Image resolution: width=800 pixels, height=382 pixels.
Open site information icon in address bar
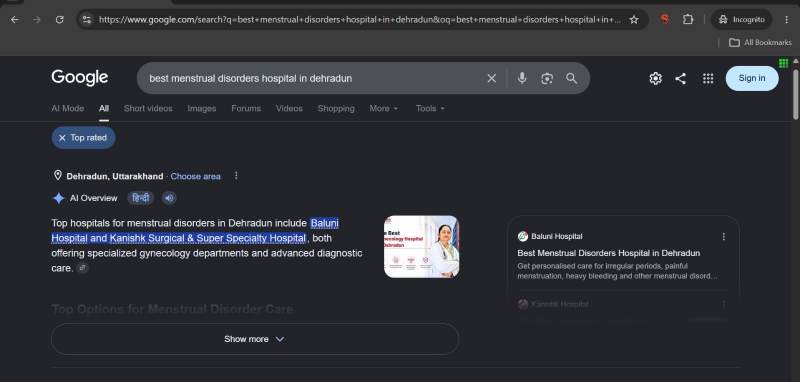tap(87, 20)
